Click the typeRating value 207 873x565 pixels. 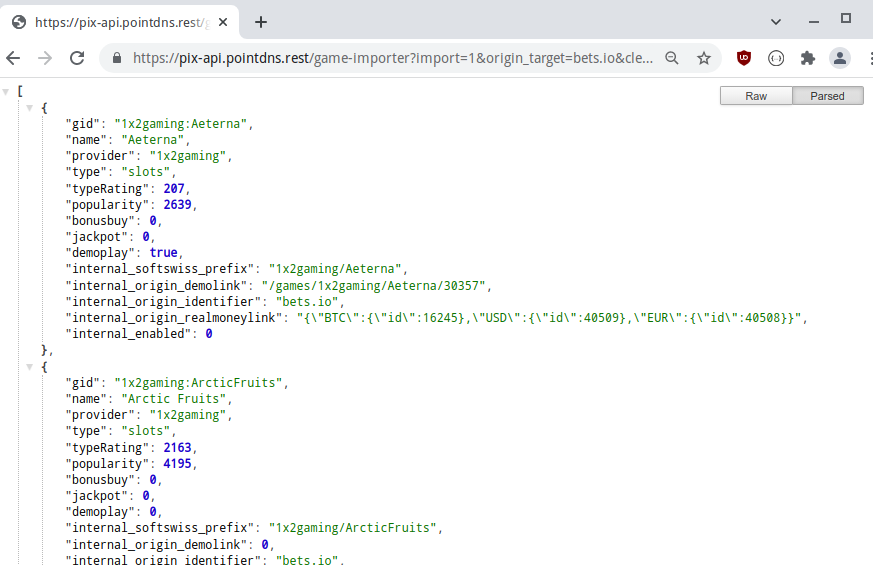(x=174, y=188)
